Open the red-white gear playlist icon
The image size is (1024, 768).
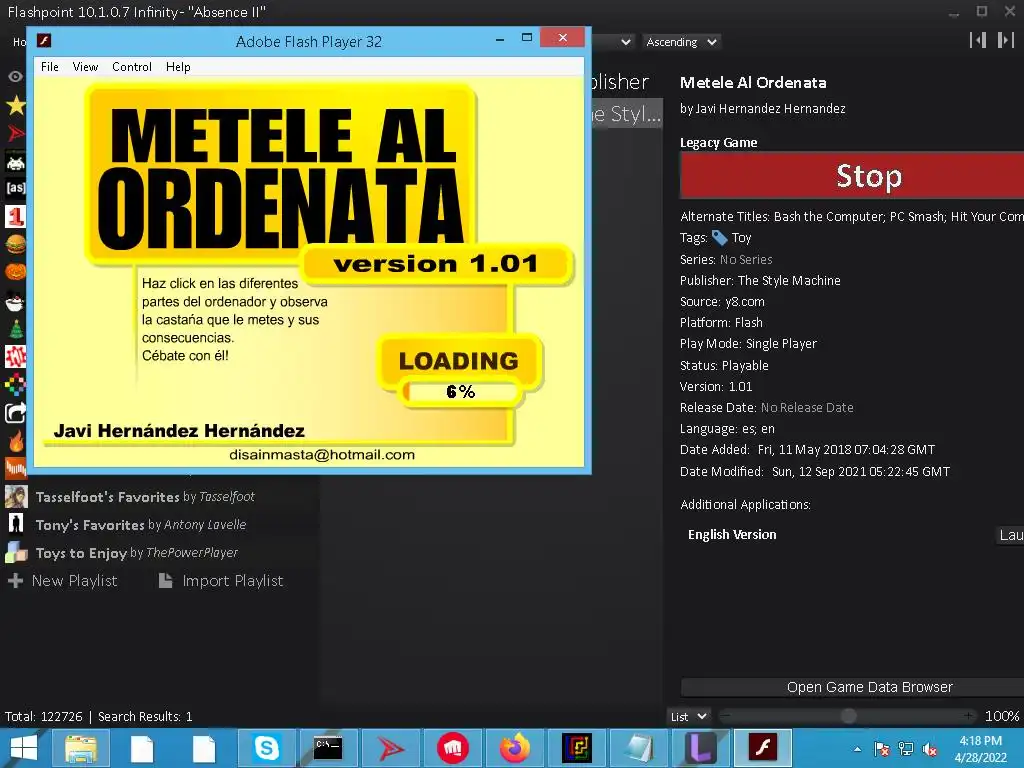(16, 357)
